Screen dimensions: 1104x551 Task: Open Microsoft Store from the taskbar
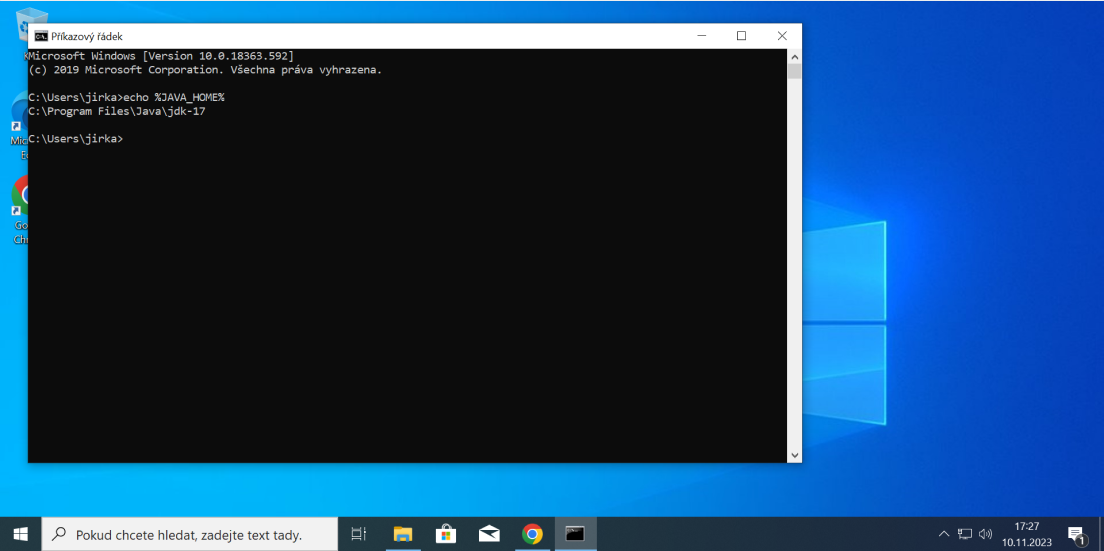click(446, 534)
